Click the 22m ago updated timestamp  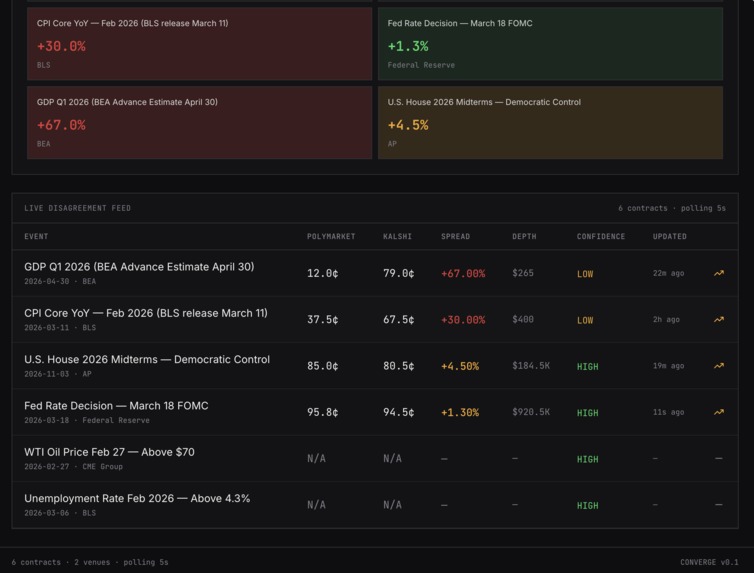click(668, 273)
